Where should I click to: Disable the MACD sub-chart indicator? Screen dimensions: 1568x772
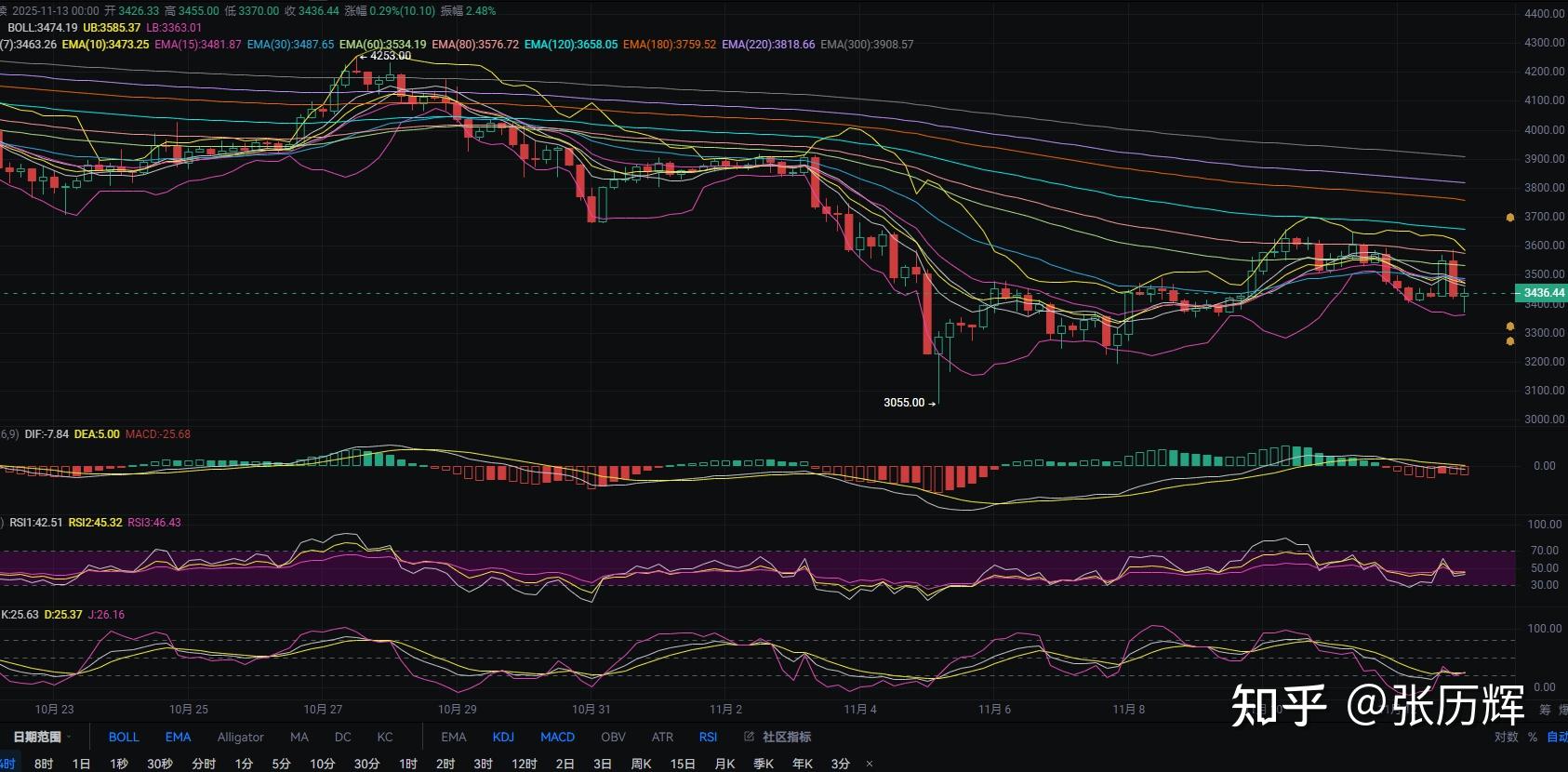click(557, 737)
